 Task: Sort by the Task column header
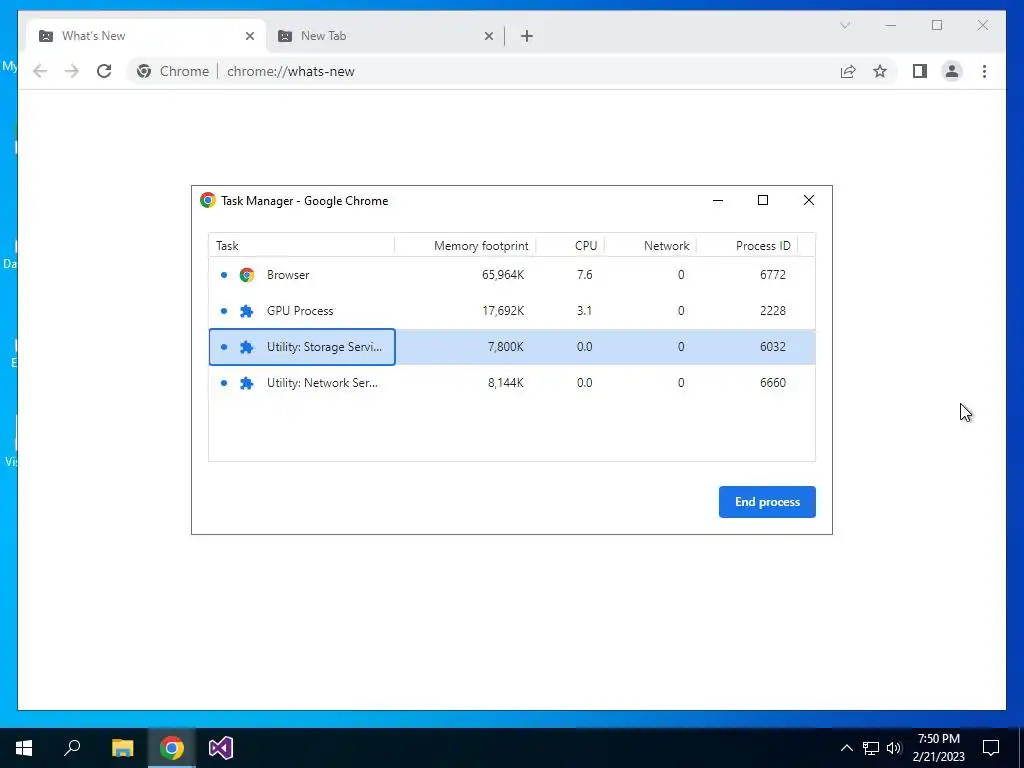(302, 246)
